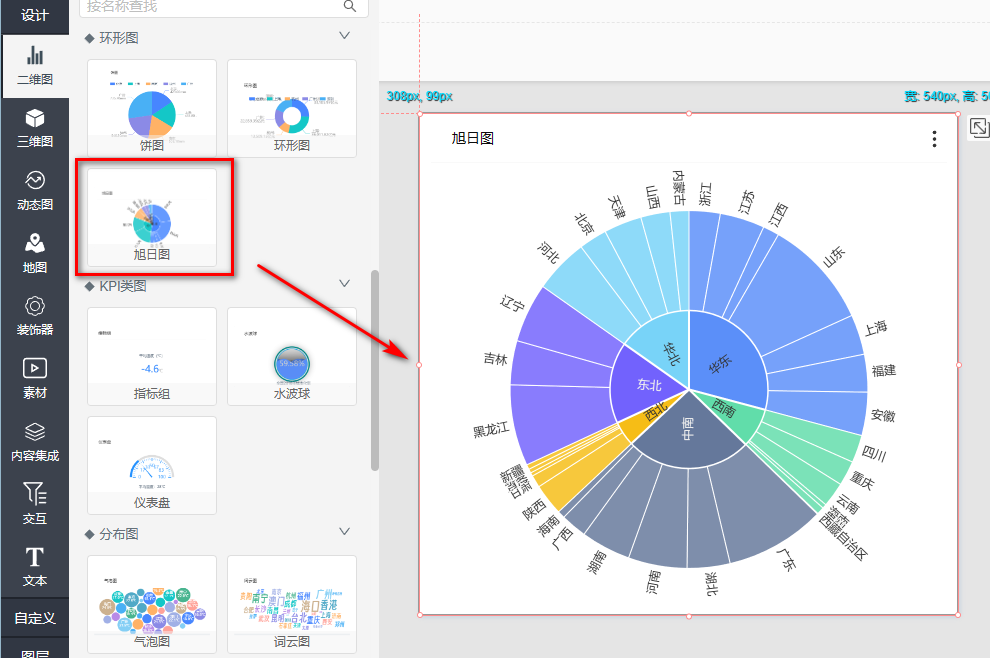The image size is (990, 658).
Task: Switch to the 设计 tab
Action: (x=35, y=15)
